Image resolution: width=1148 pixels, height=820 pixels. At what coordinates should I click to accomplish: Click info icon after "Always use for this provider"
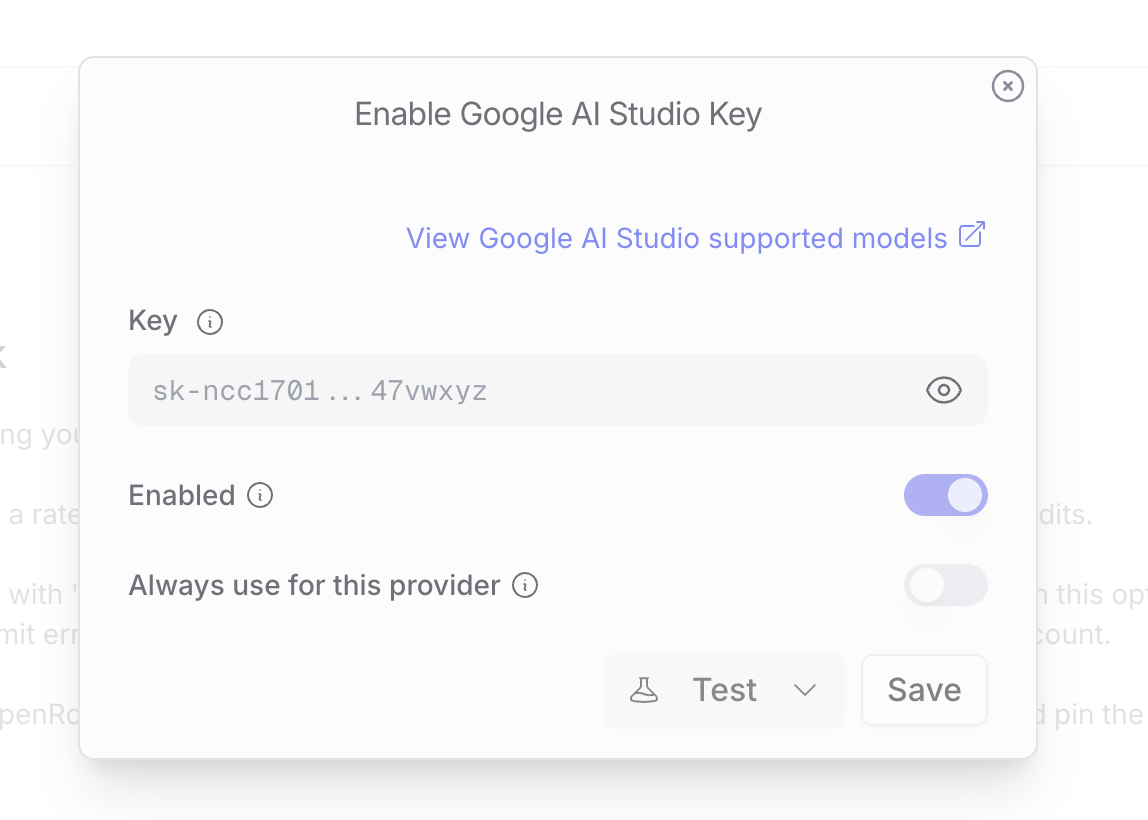pos(524,586)
